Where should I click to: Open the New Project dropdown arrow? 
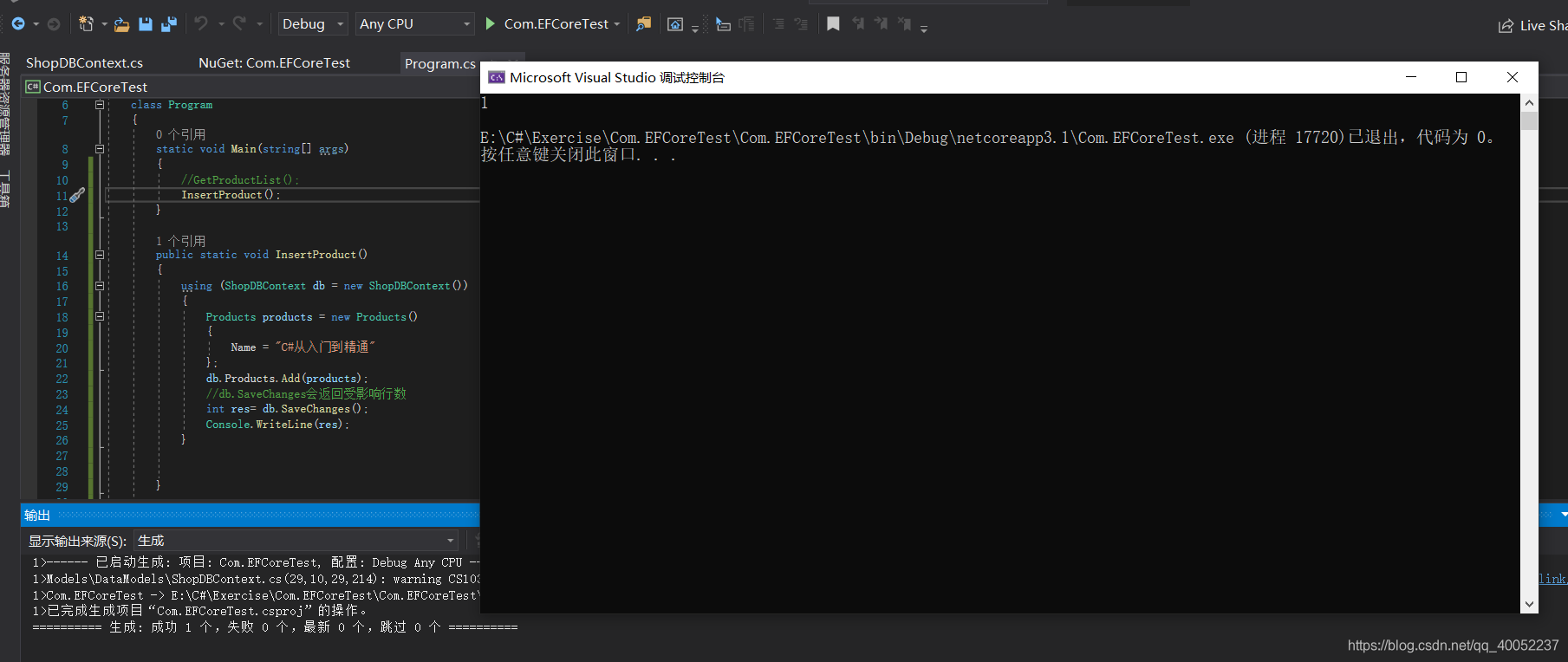click(104, 24)
